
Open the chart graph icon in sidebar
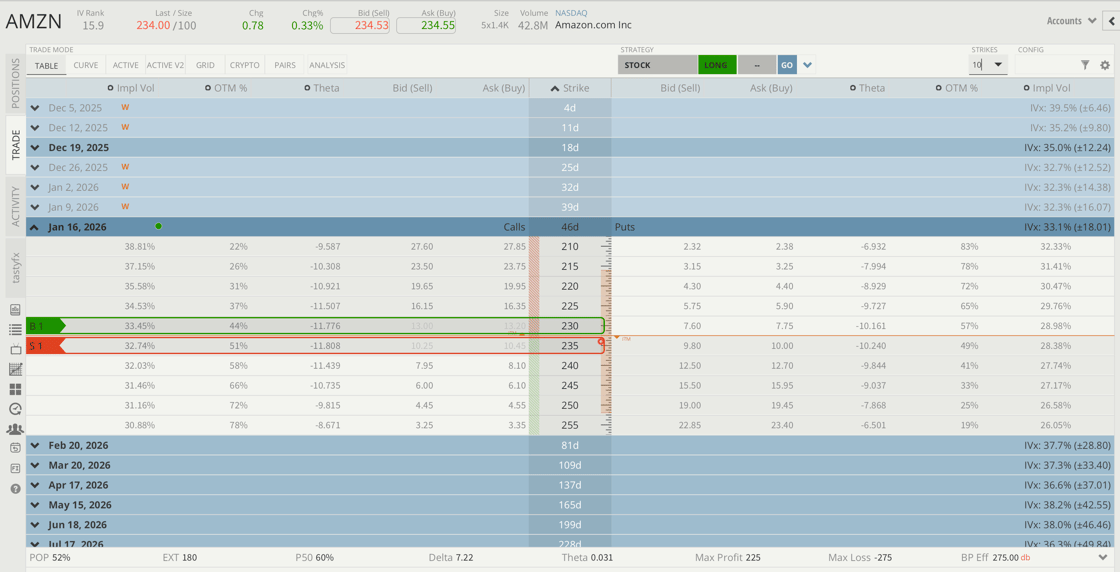[15, 370]
